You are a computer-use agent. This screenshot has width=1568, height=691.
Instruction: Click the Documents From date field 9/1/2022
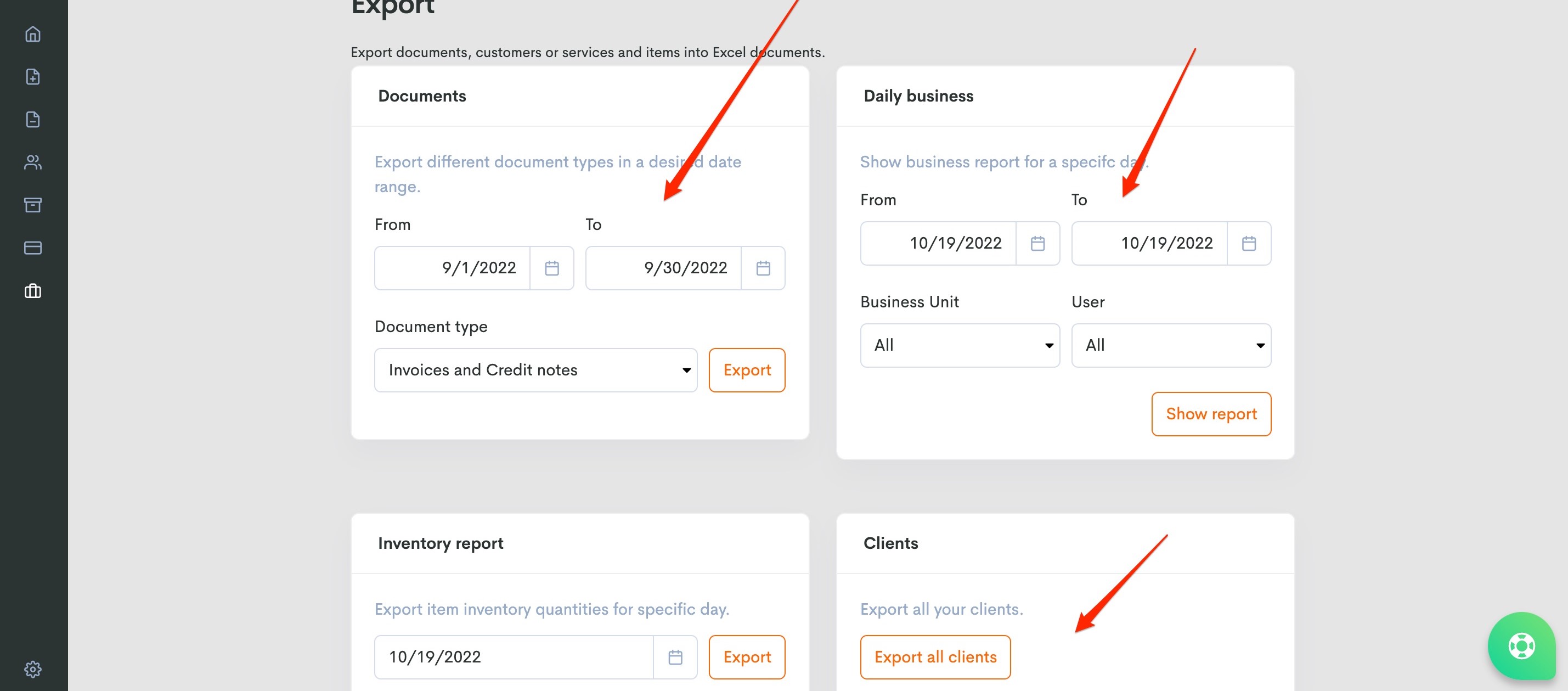click(x=452, y=268)
